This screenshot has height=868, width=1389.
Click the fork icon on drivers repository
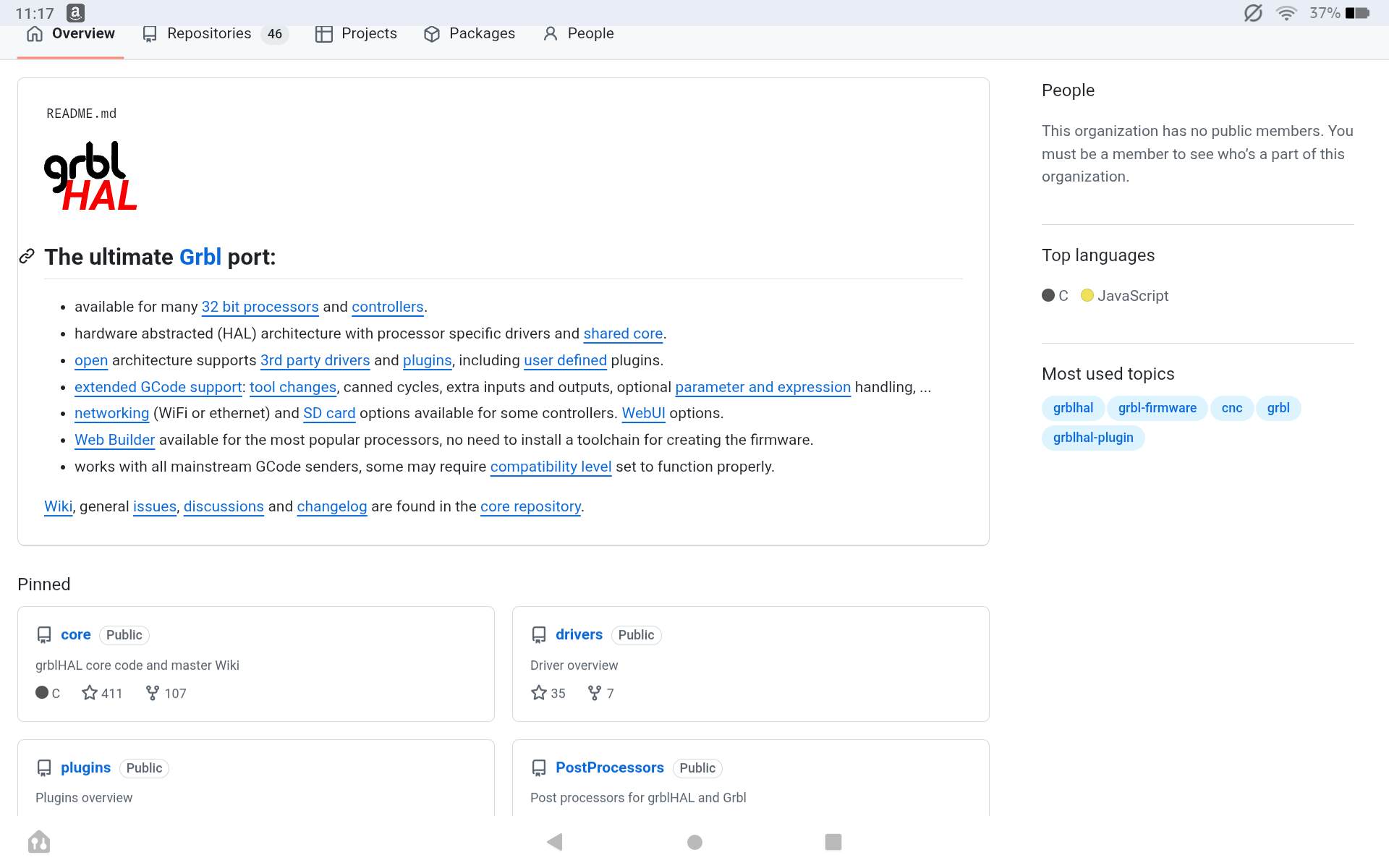pos(593,693)
